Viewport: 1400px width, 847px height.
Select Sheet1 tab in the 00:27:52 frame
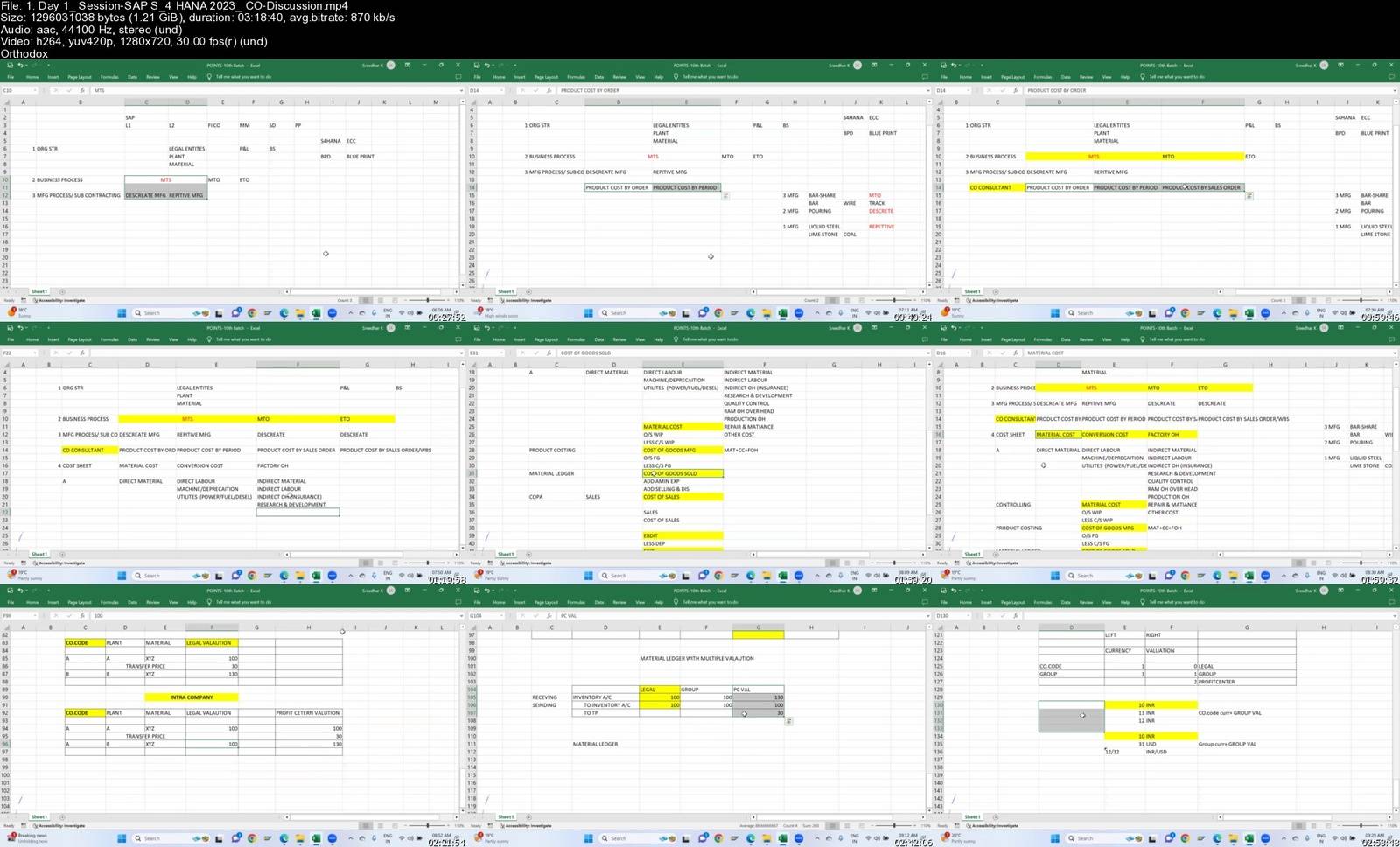pyautogui.click(x=39, y=291)
